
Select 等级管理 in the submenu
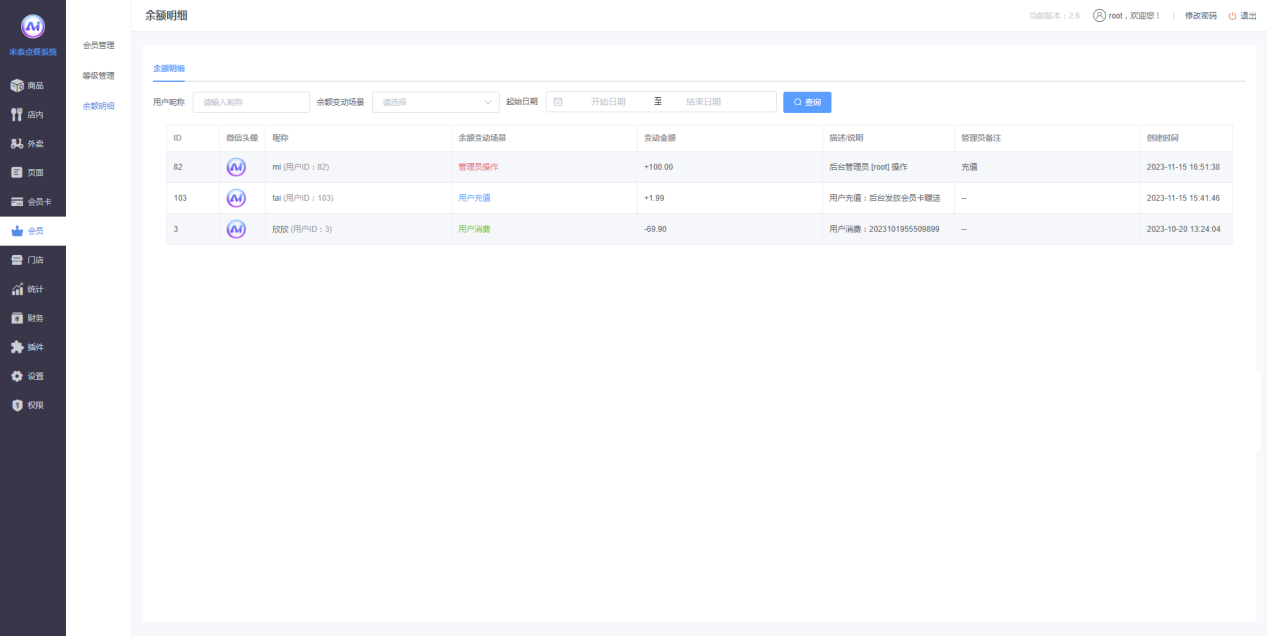[x=98, y=75]
